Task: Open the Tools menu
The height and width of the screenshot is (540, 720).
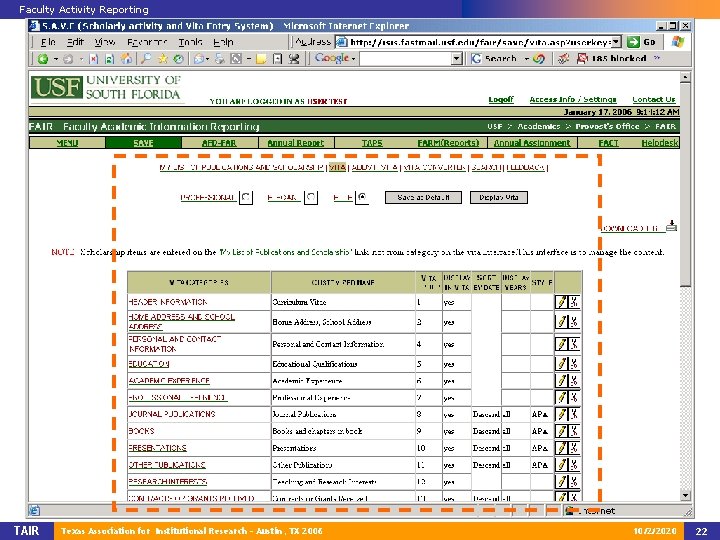Action: coord(190,42)
